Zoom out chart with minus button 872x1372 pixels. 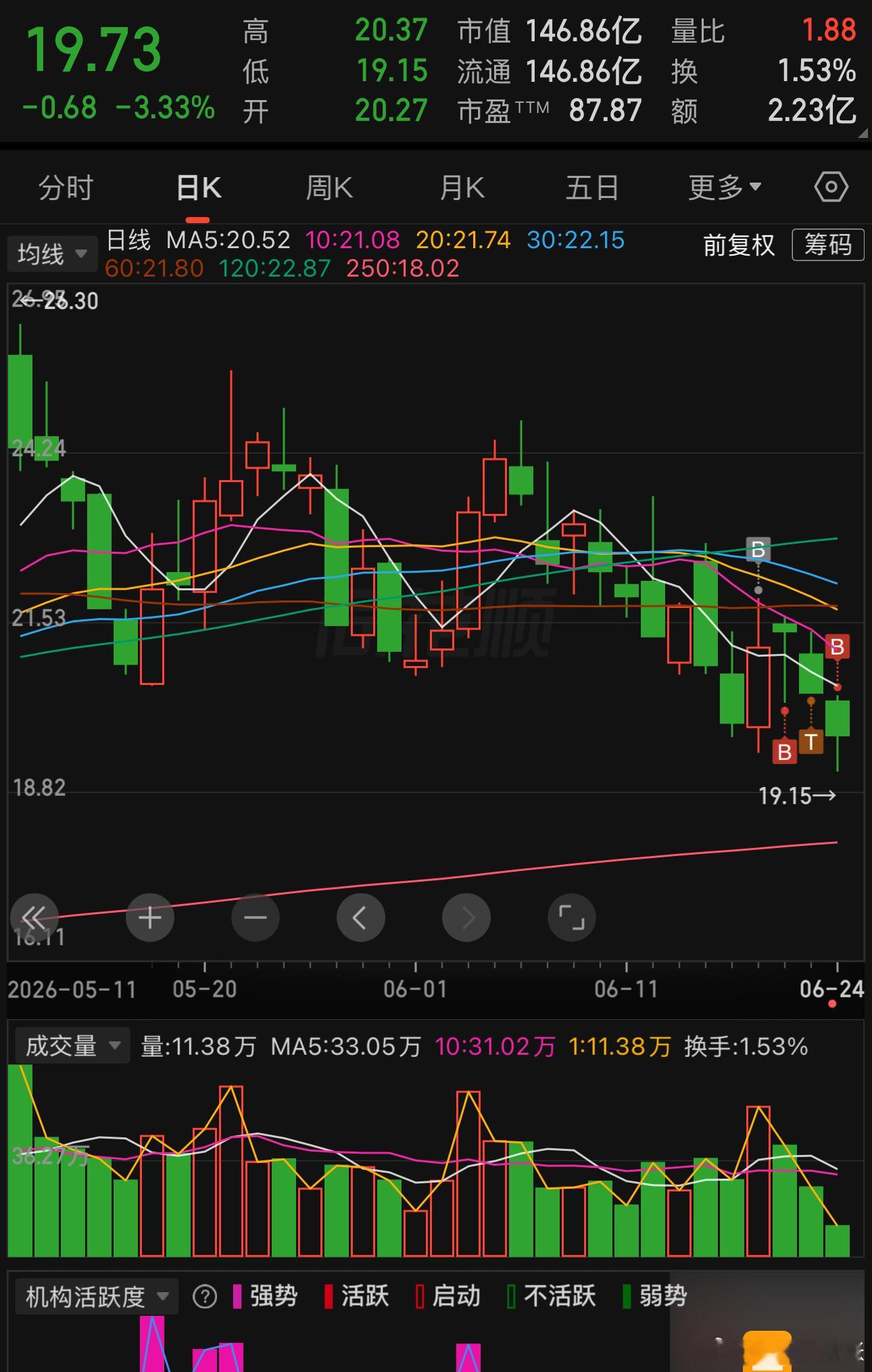pyautogui.click(x=256, y=918)
